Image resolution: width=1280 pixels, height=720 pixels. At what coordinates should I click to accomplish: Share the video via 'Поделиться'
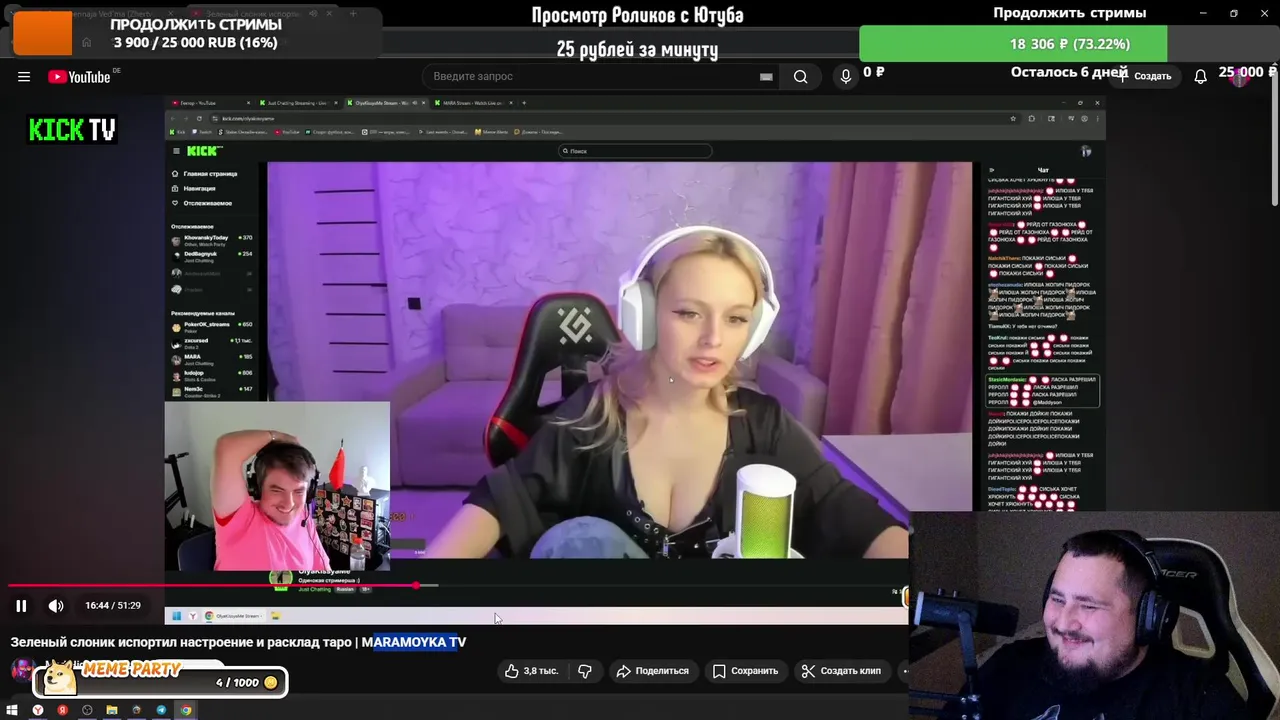pyautogui.click(x=653, y=671)
